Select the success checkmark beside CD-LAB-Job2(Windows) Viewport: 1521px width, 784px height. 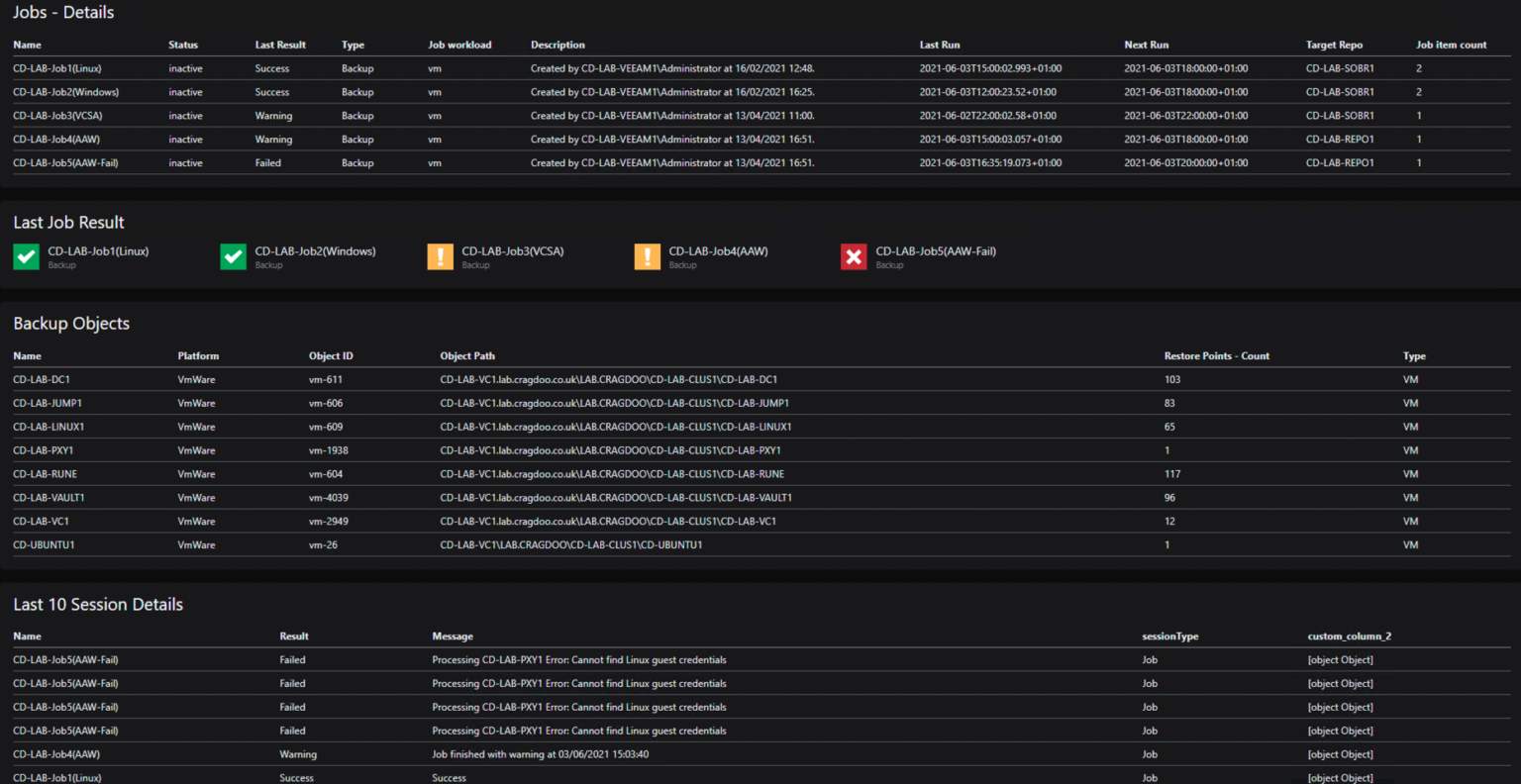pyautogui.click(x=232, y=255)
